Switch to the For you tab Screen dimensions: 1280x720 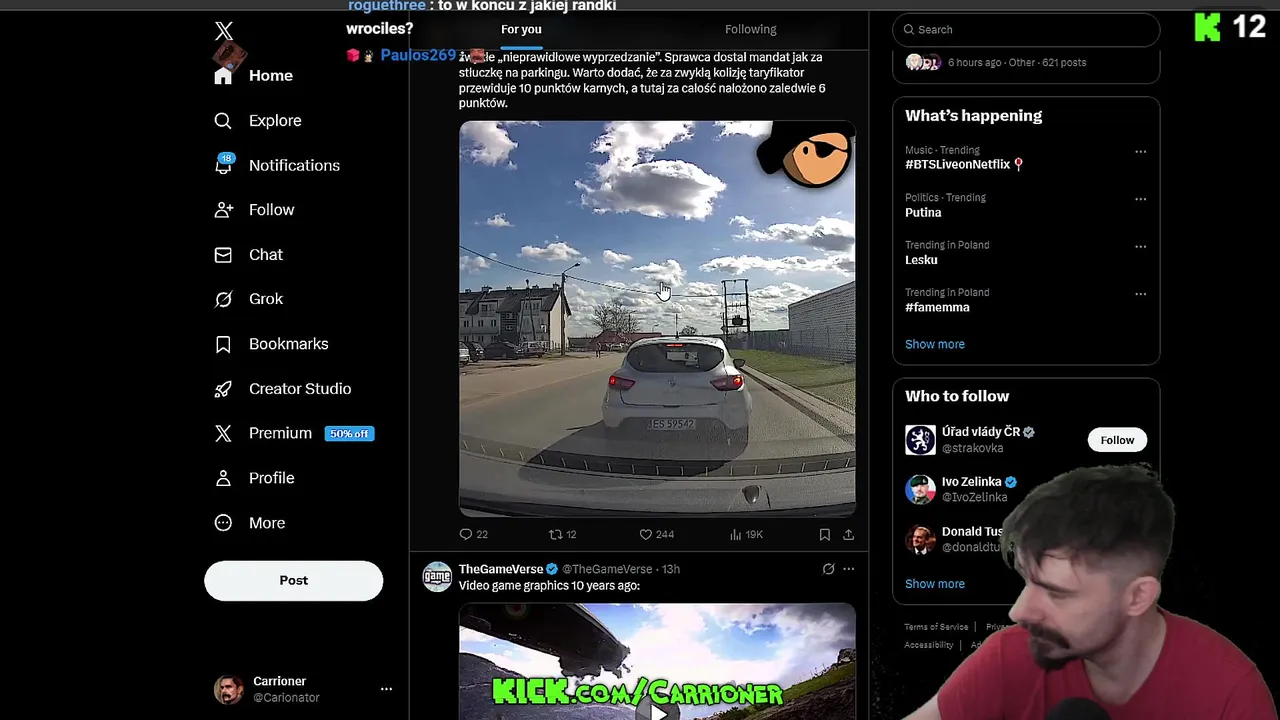[x=521, y=29]
